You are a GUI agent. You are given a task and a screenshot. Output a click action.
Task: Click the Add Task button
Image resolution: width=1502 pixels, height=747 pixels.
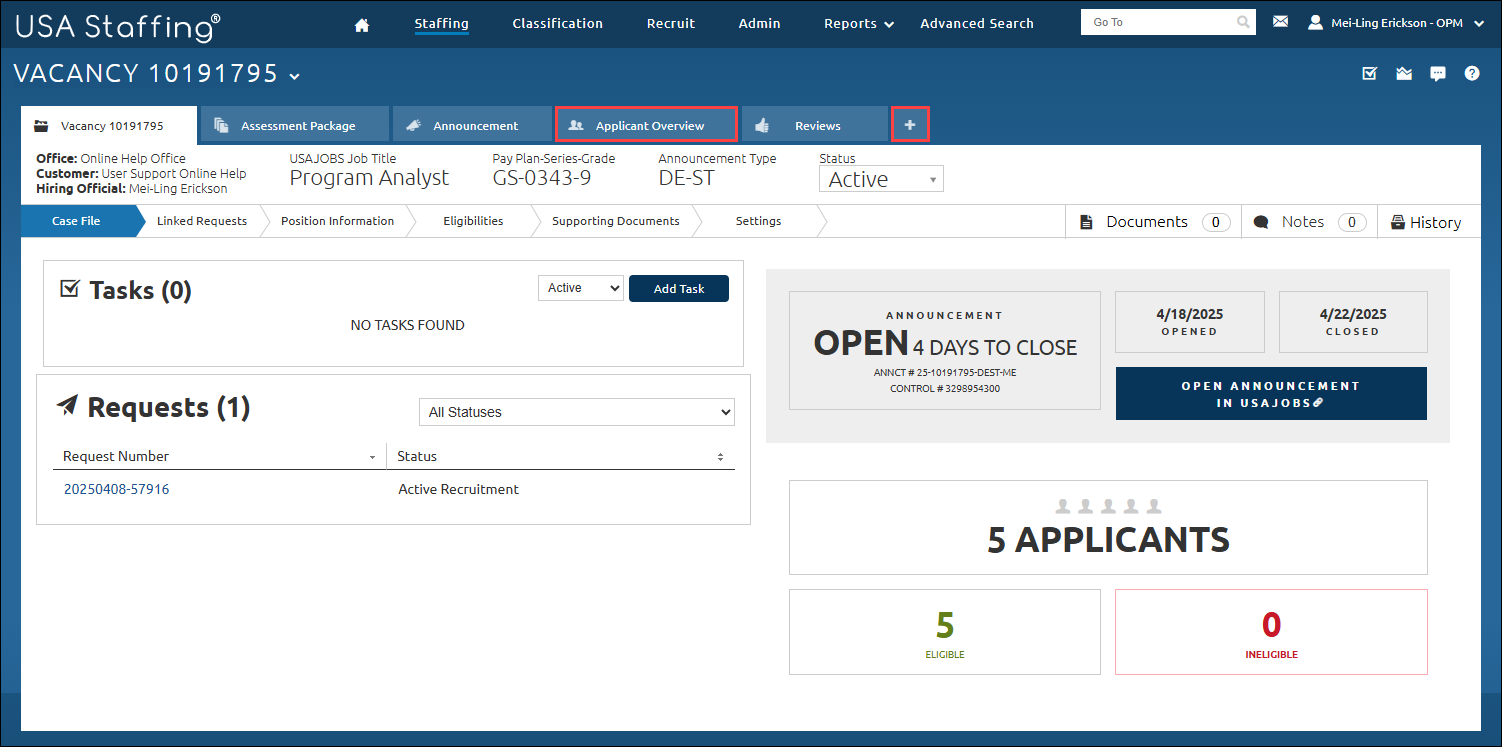coord(679,288)
